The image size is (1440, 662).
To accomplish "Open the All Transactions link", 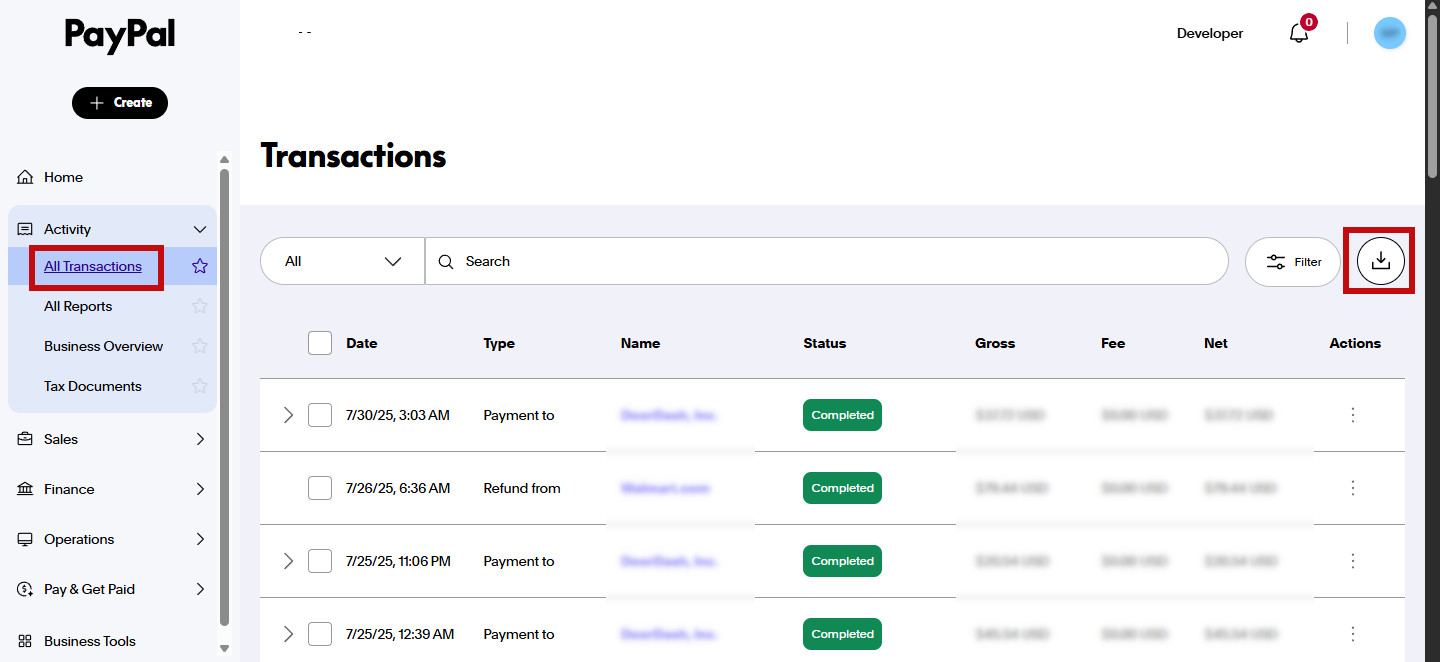I will point(93,266).
